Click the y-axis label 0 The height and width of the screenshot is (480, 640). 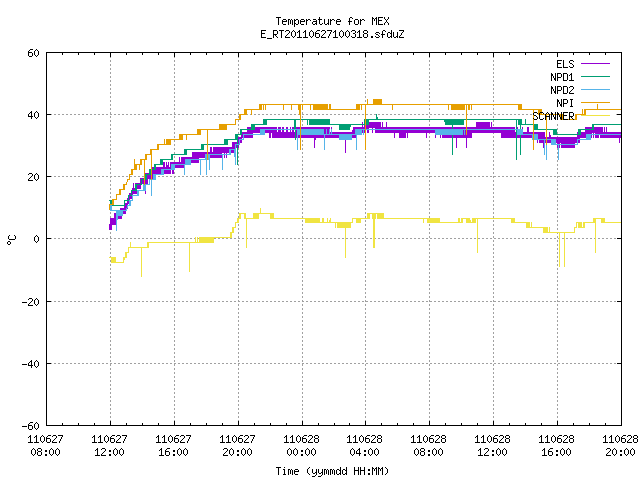tap(36, 239)
